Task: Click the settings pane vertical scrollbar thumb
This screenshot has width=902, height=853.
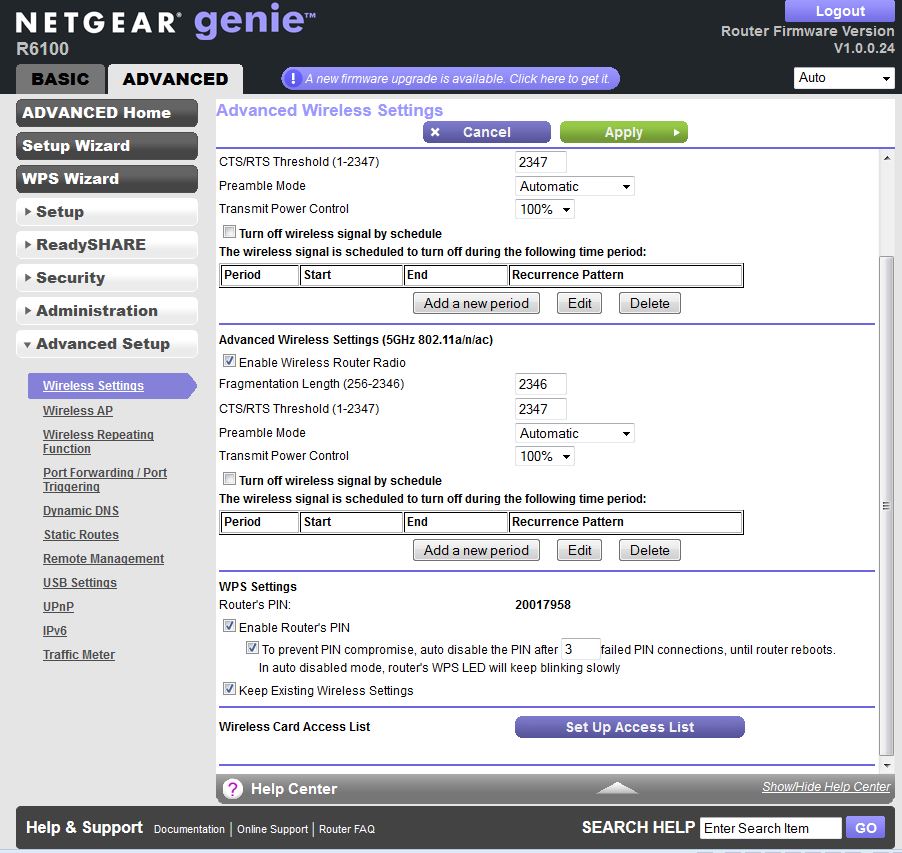Action: 886,506
